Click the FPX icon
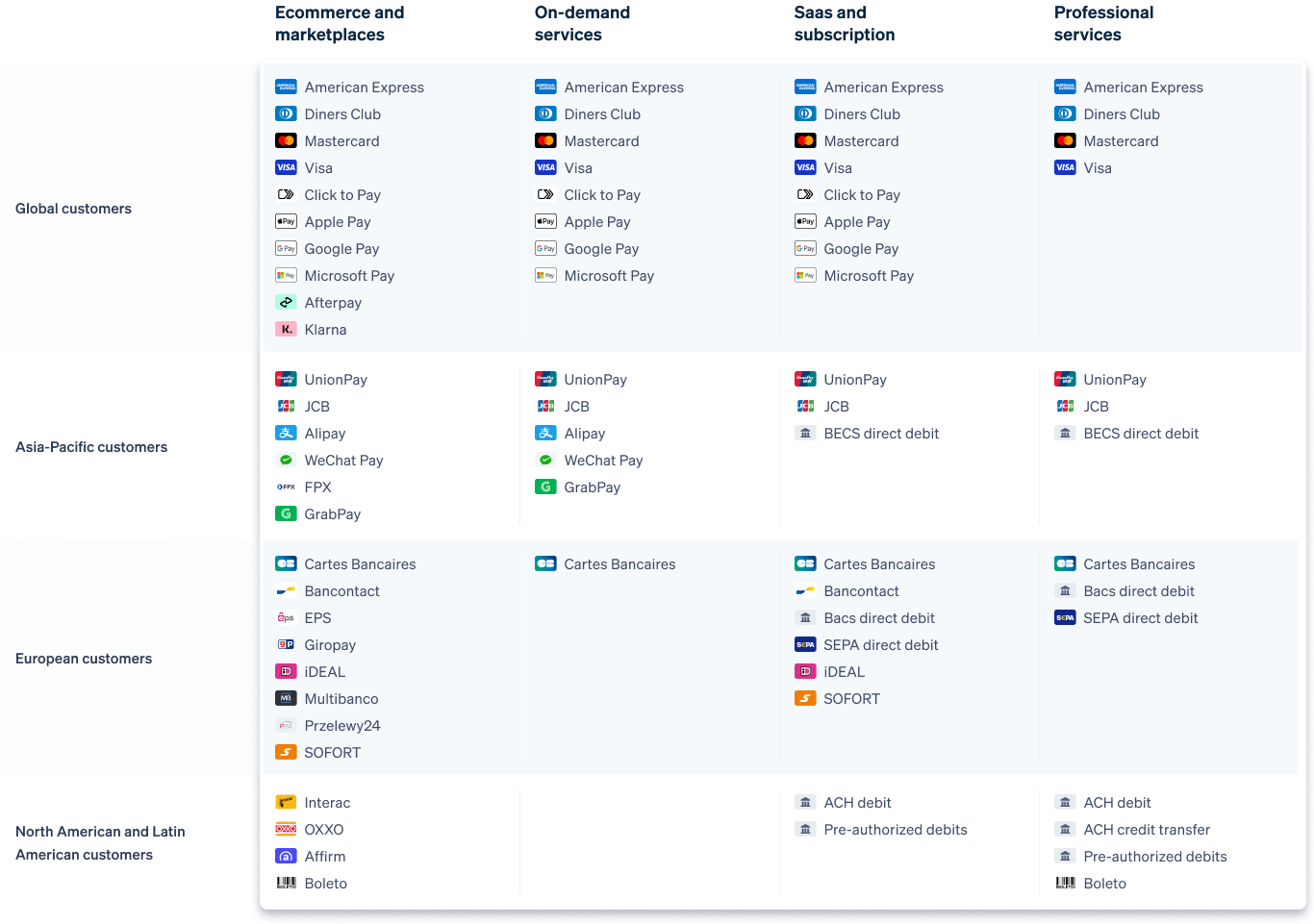This screenshot has width=1314, height=924. click(x=286, y=487)
